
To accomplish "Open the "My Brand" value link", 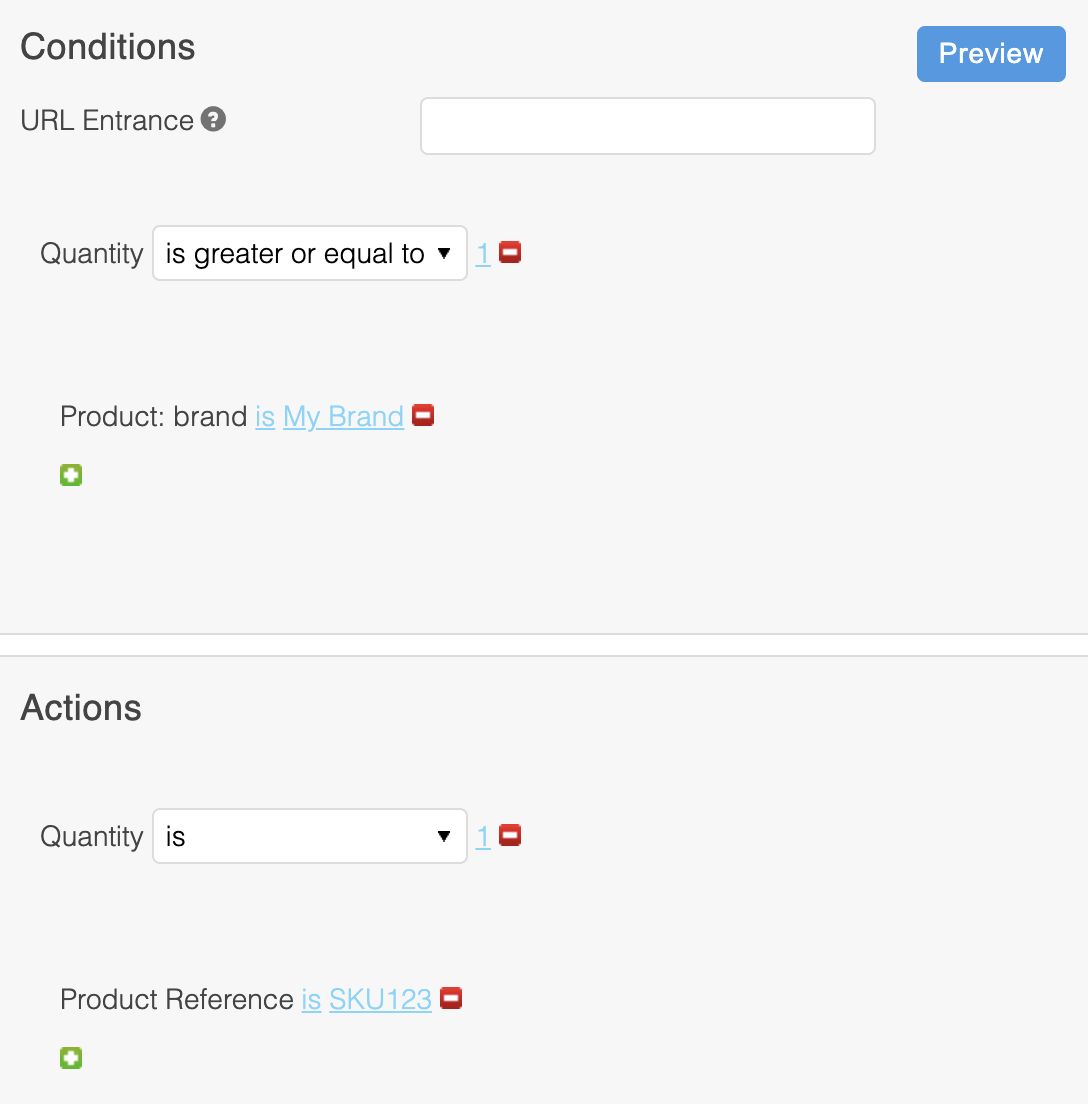I will (343, 416).
